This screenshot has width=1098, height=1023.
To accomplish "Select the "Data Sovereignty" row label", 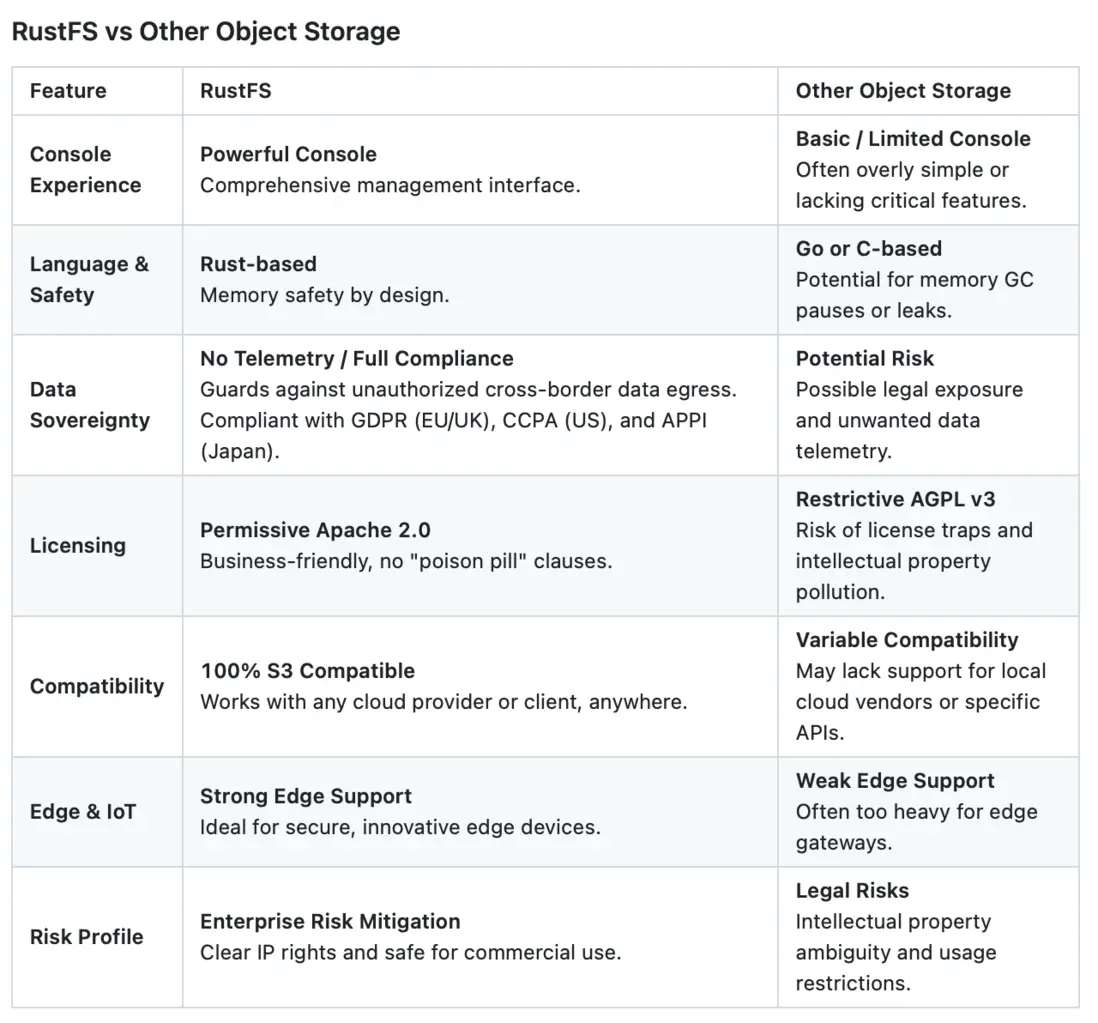I will pos(89,405).
